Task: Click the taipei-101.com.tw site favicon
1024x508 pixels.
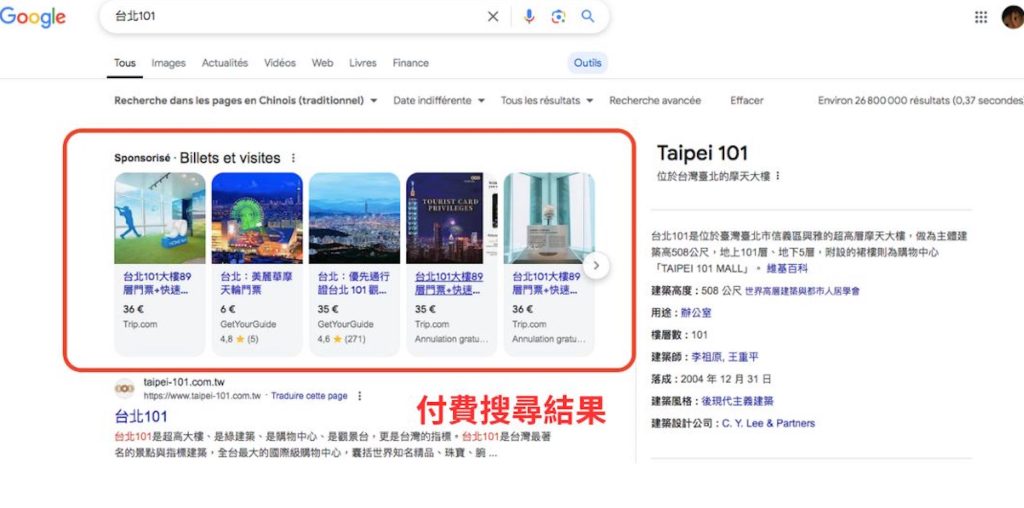Action: (x=124, y=389)
